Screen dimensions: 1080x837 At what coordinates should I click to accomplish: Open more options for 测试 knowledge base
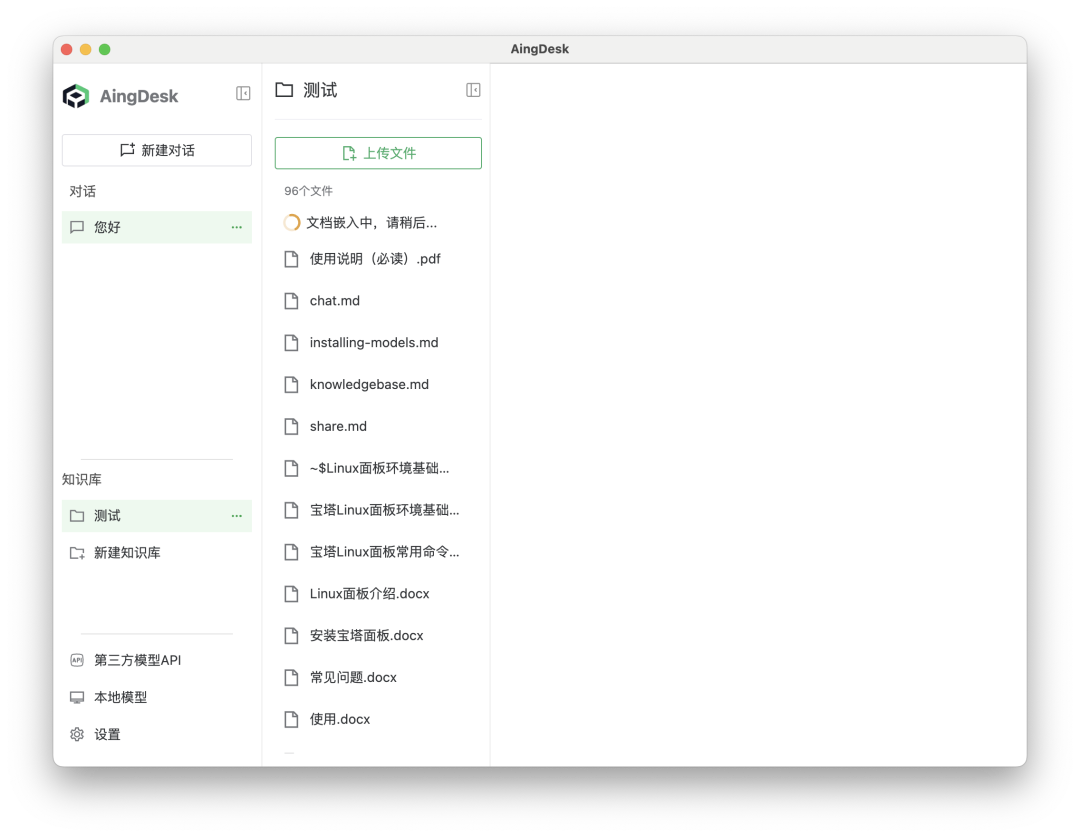tap(237, 516)
